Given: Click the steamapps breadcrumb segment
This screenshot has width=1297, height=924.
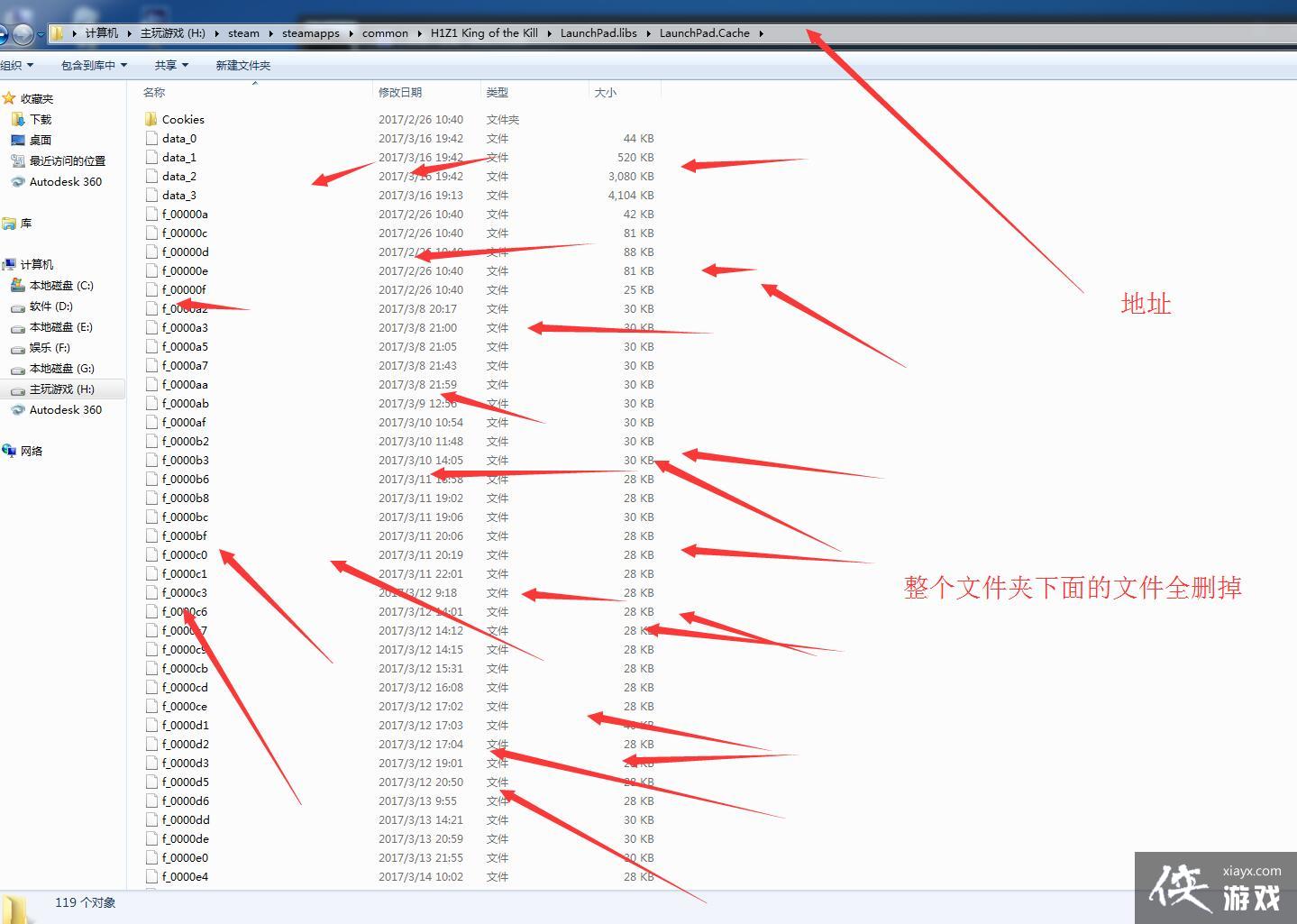Looking at the screenshot, I should (x=310, y=33).
